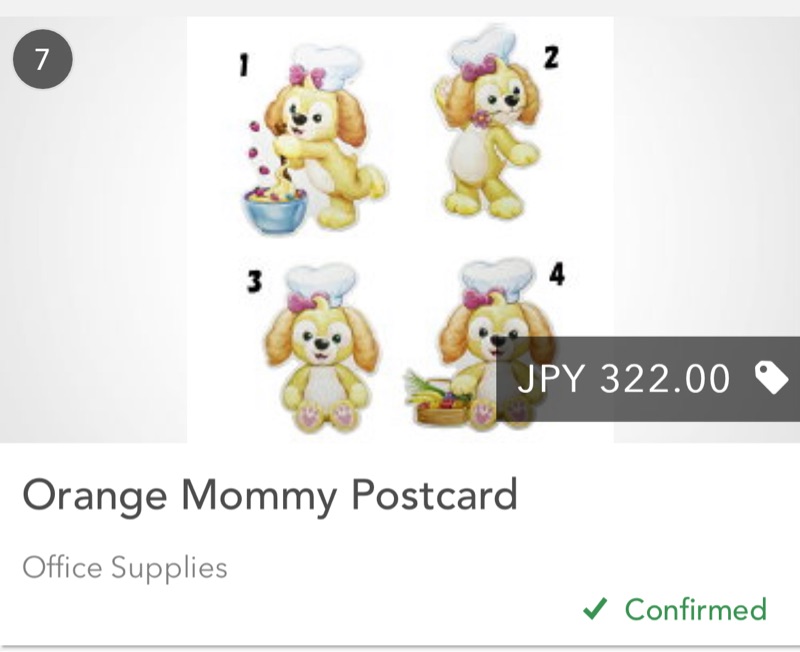Click the blue mixing bowl

pos(273,208)
